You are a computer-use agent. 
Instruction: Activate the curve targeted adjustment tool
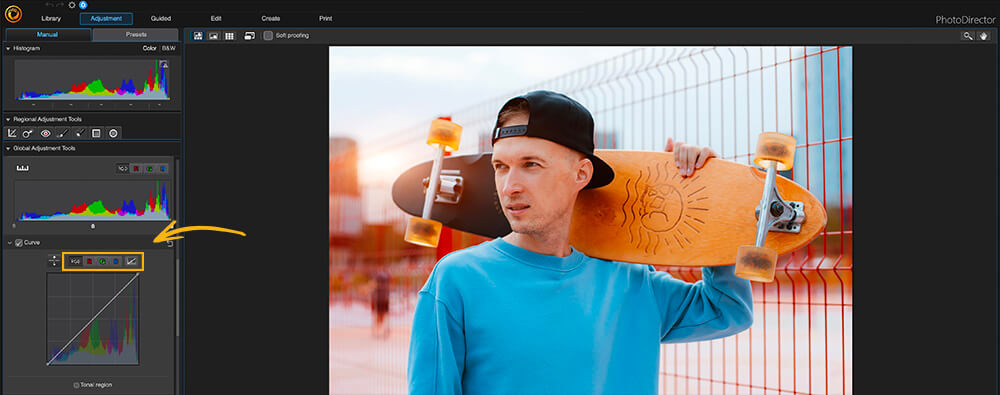[54, 261]
